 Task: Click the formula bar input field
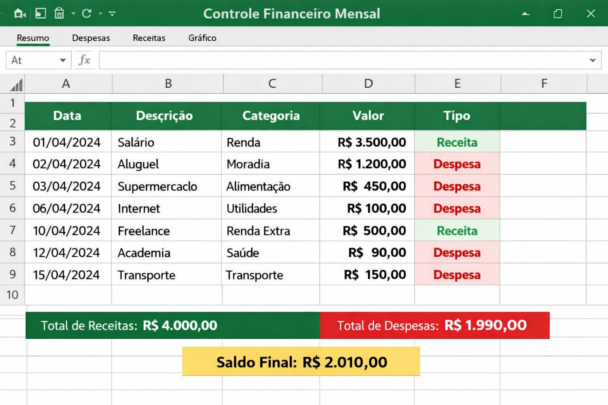pos(340,60)
